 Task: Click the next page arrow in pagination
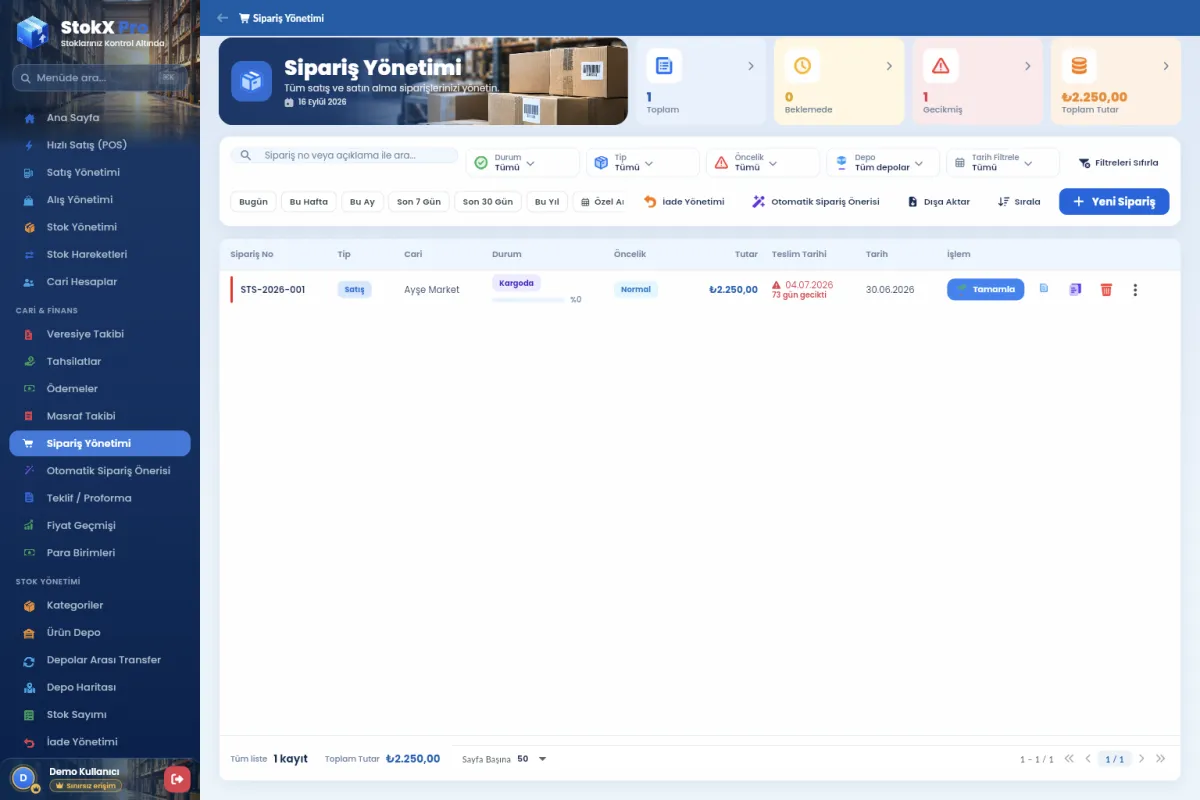(x=1142, y=759)
